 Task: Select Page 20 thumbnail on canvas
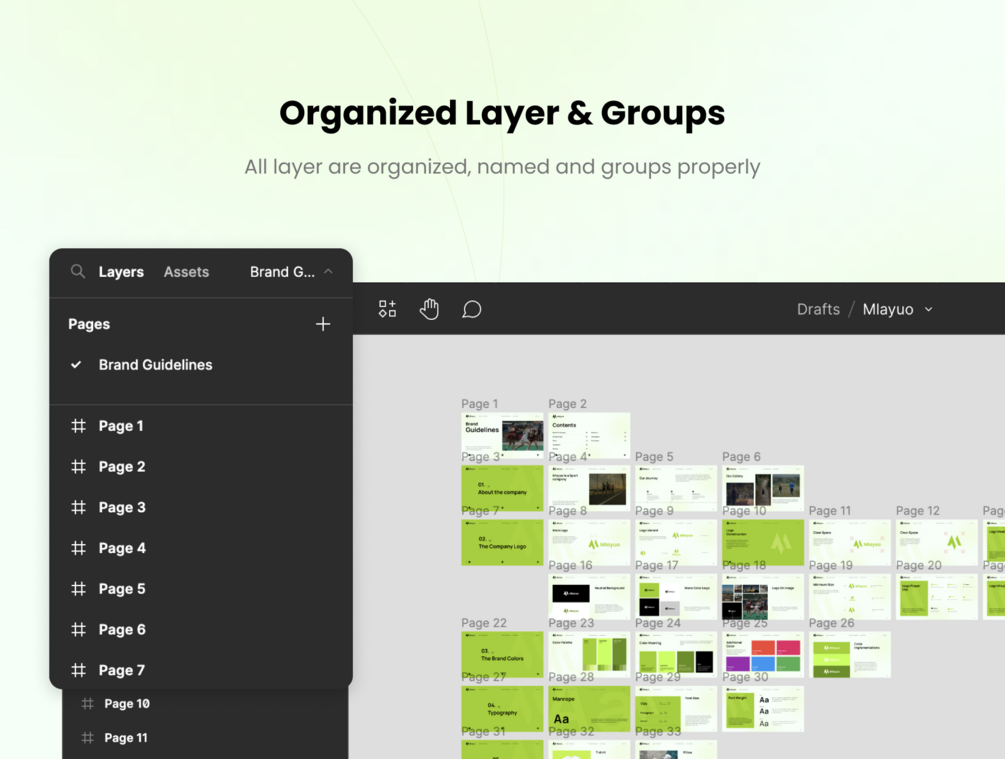936,597
